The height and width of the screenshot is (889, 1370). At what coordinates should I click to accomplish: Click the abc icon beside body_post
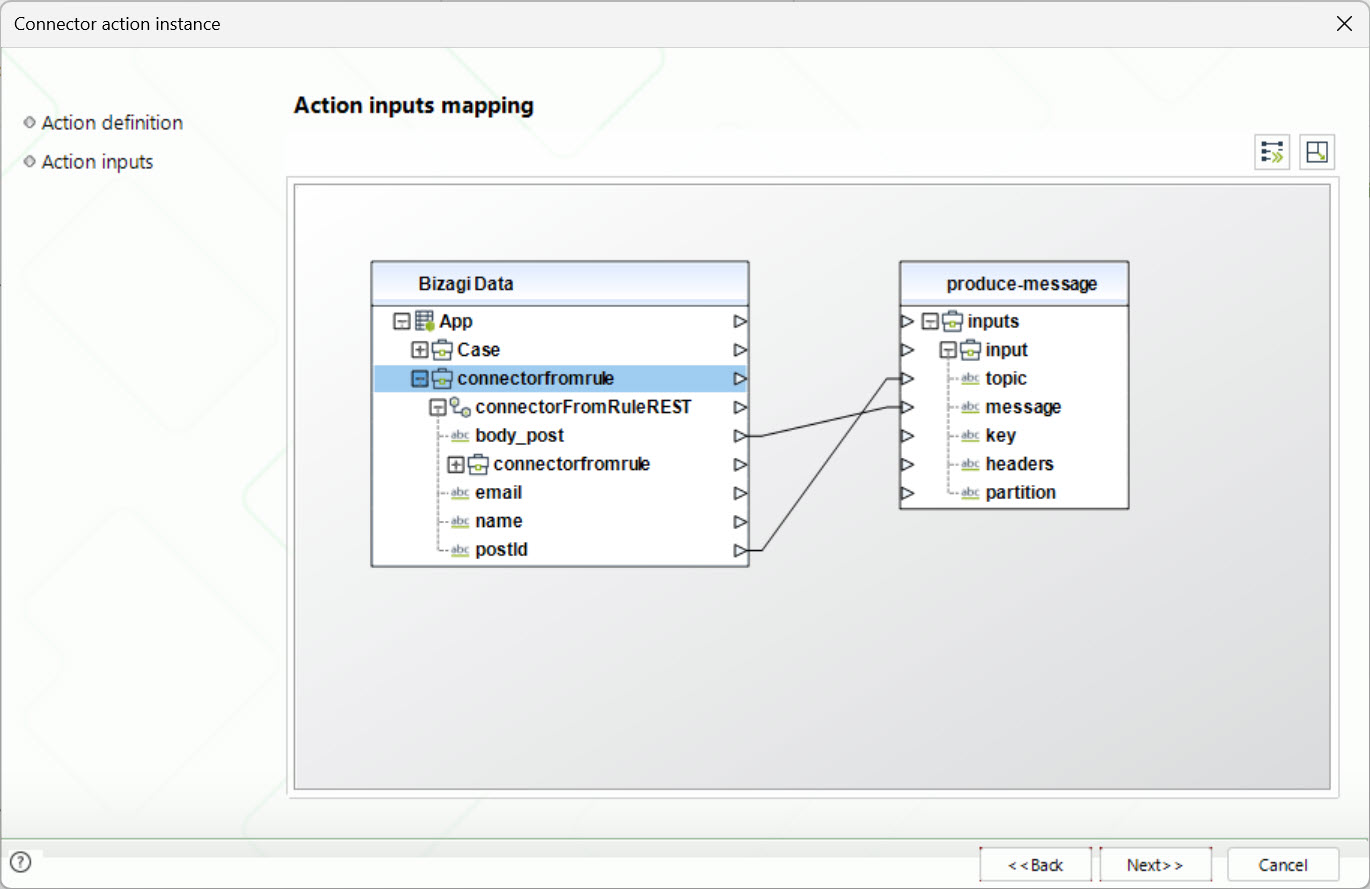pyautogui.click(x=460, y=436)
